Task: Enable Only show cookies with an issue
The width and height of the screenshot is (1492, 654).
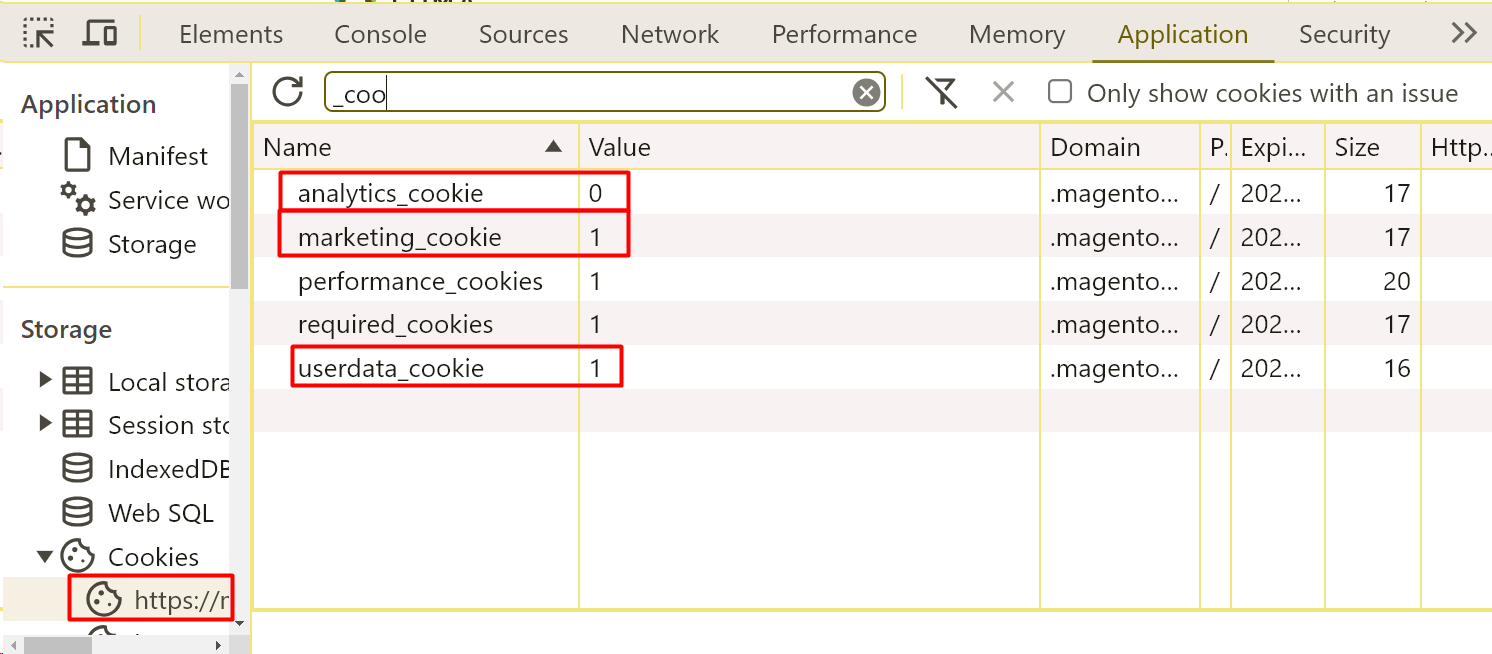Action: click(1060, 93)
